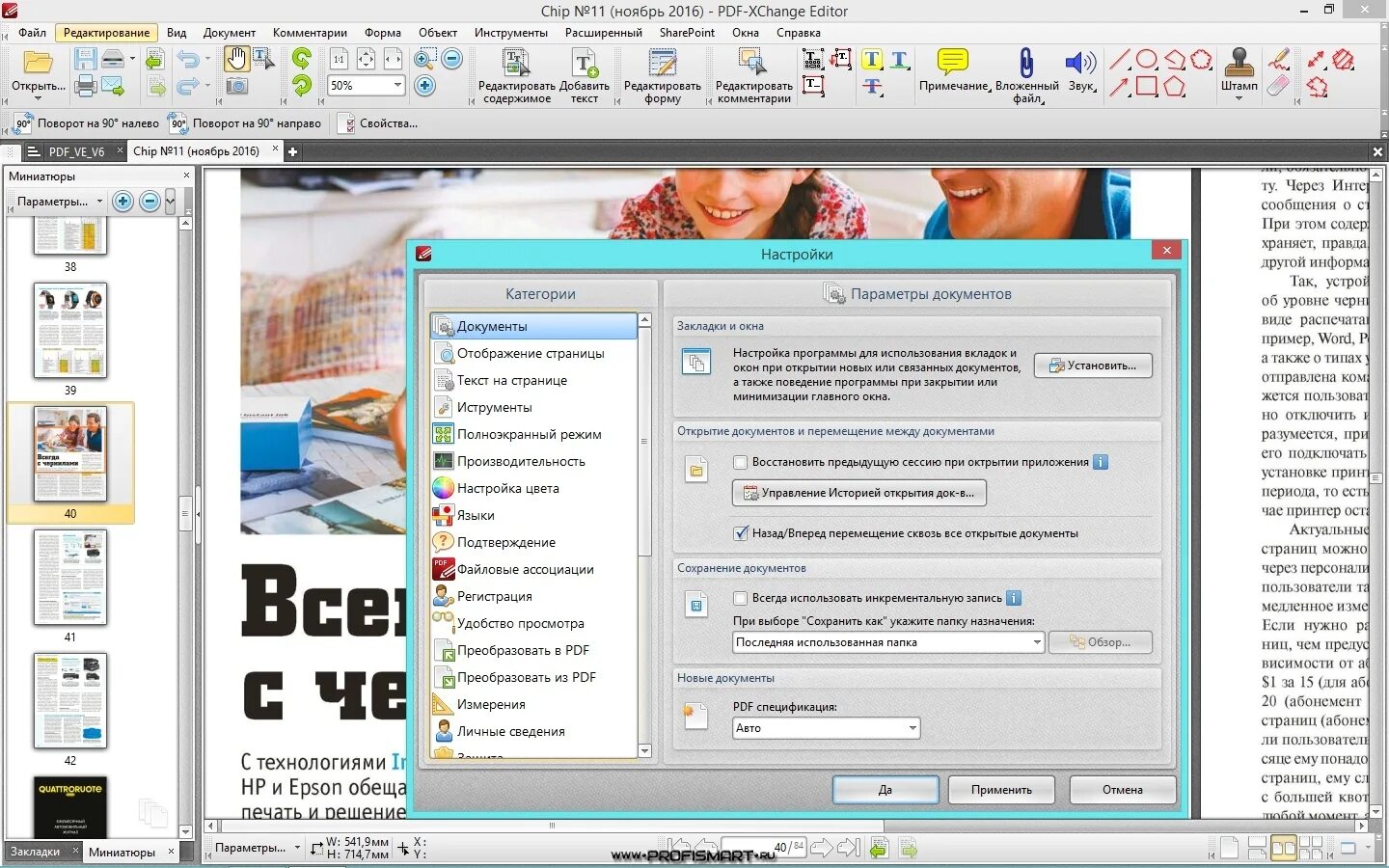The image size is (1389, 868).
Task: Click the Print printer icon
Action: [x=85, y=86]
